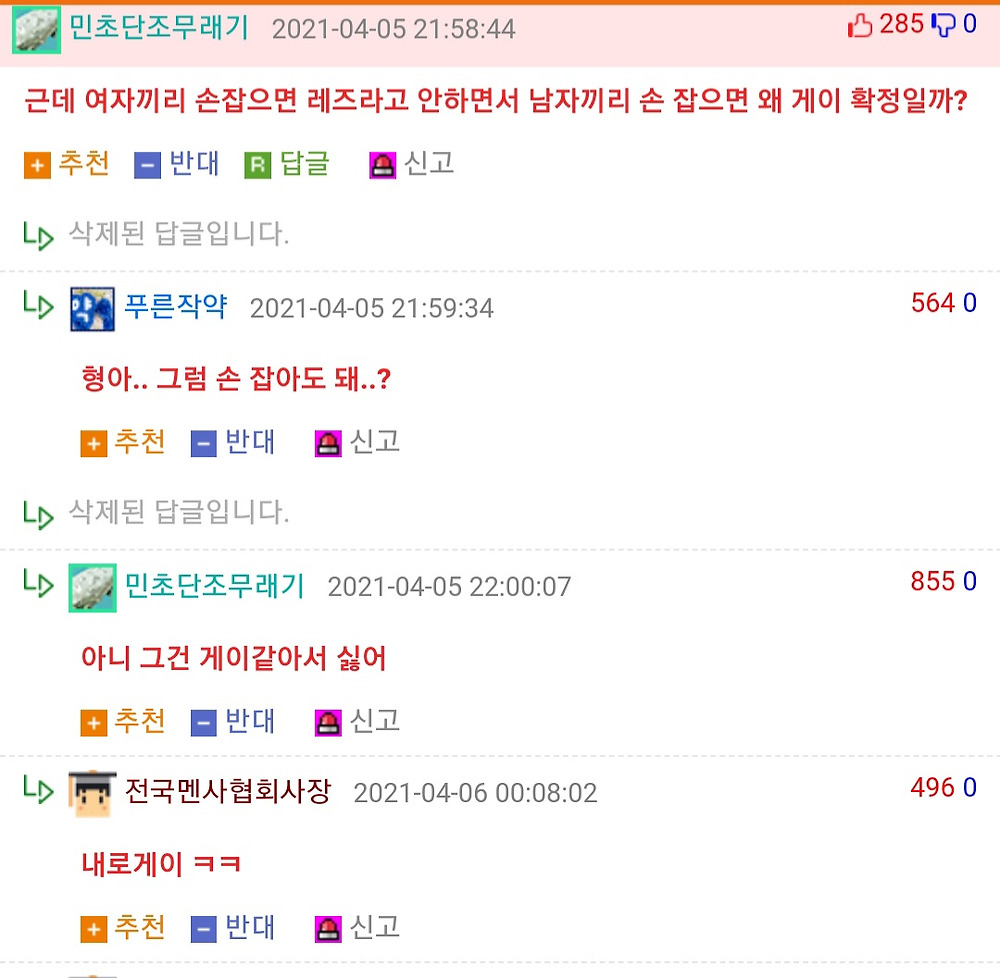Viewport: 1000px width, 978px height.
Task: Open 전국멘사협회사장 username link
Action: tap(228, 792)
